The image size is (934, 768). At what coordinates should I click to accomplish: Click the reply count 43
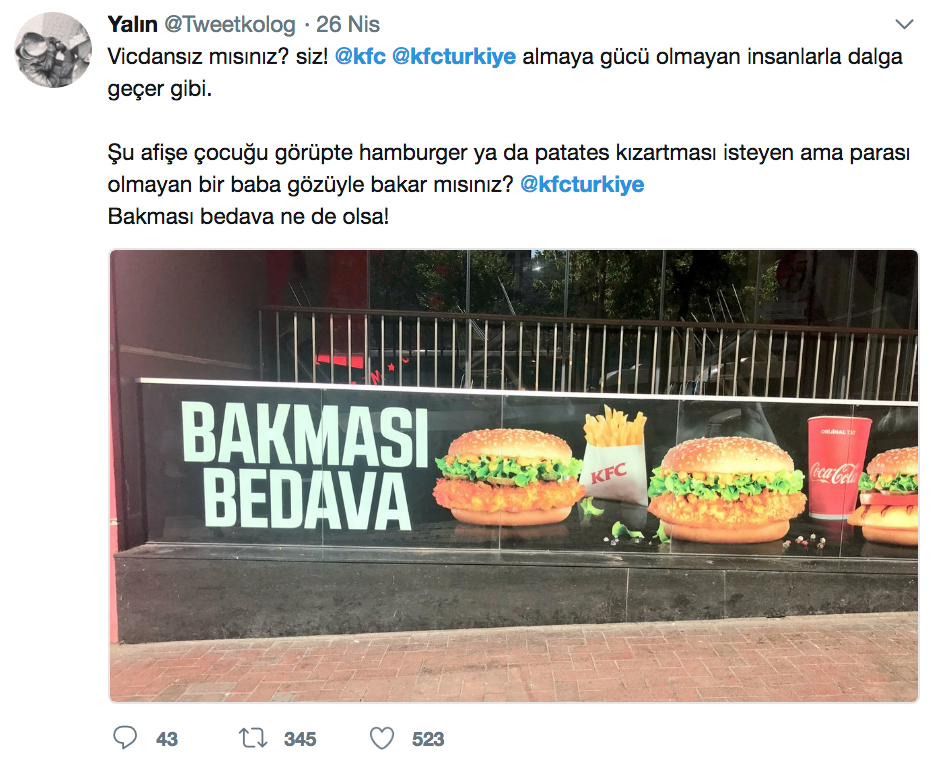[x=167, y=739]
